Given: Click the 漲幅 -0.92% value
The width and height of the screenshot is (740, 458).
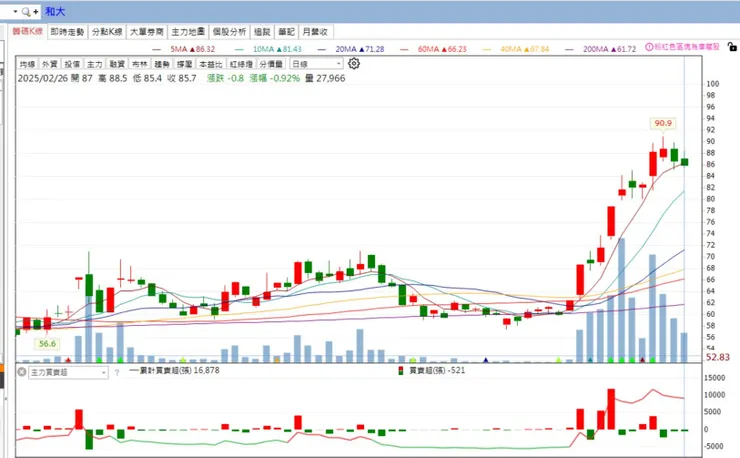Looking at the screenshot, I should tap(275, 78).
